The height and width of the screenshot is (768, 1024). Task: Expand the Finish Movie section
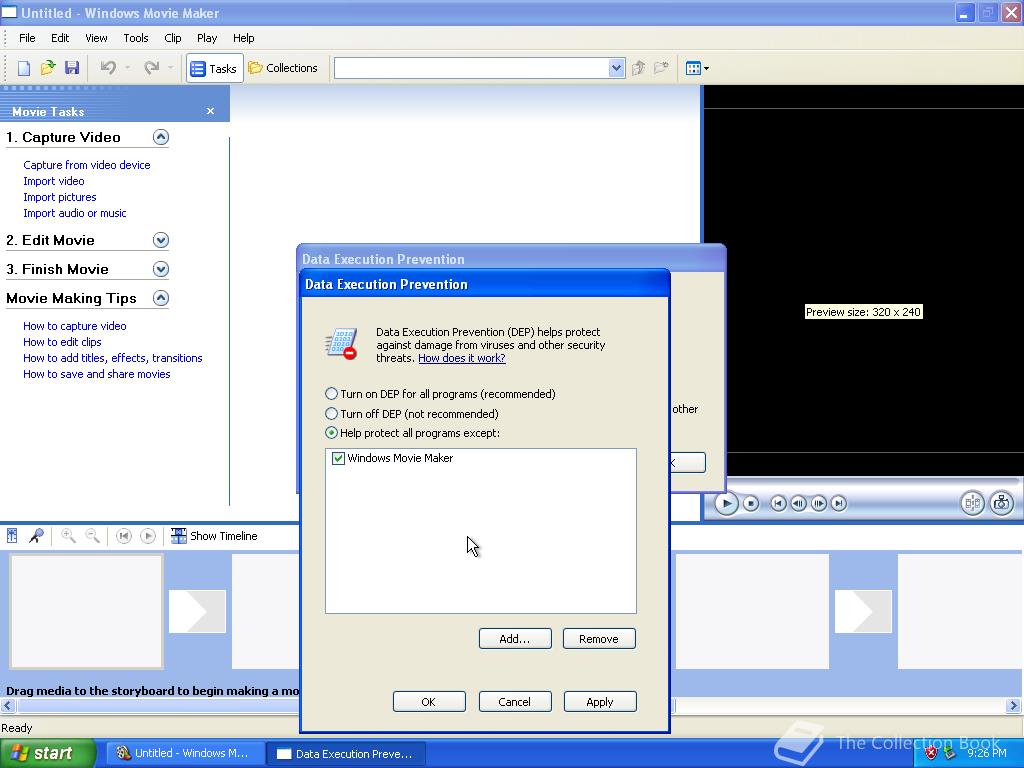[x=161, y=269]
